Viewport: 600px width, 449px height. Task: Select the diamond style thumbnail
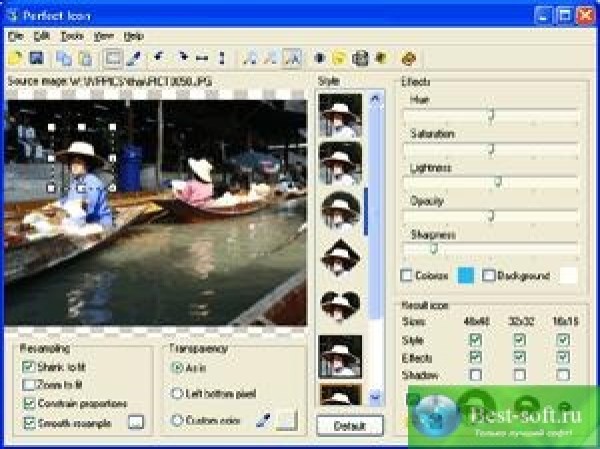click(340, 258)
